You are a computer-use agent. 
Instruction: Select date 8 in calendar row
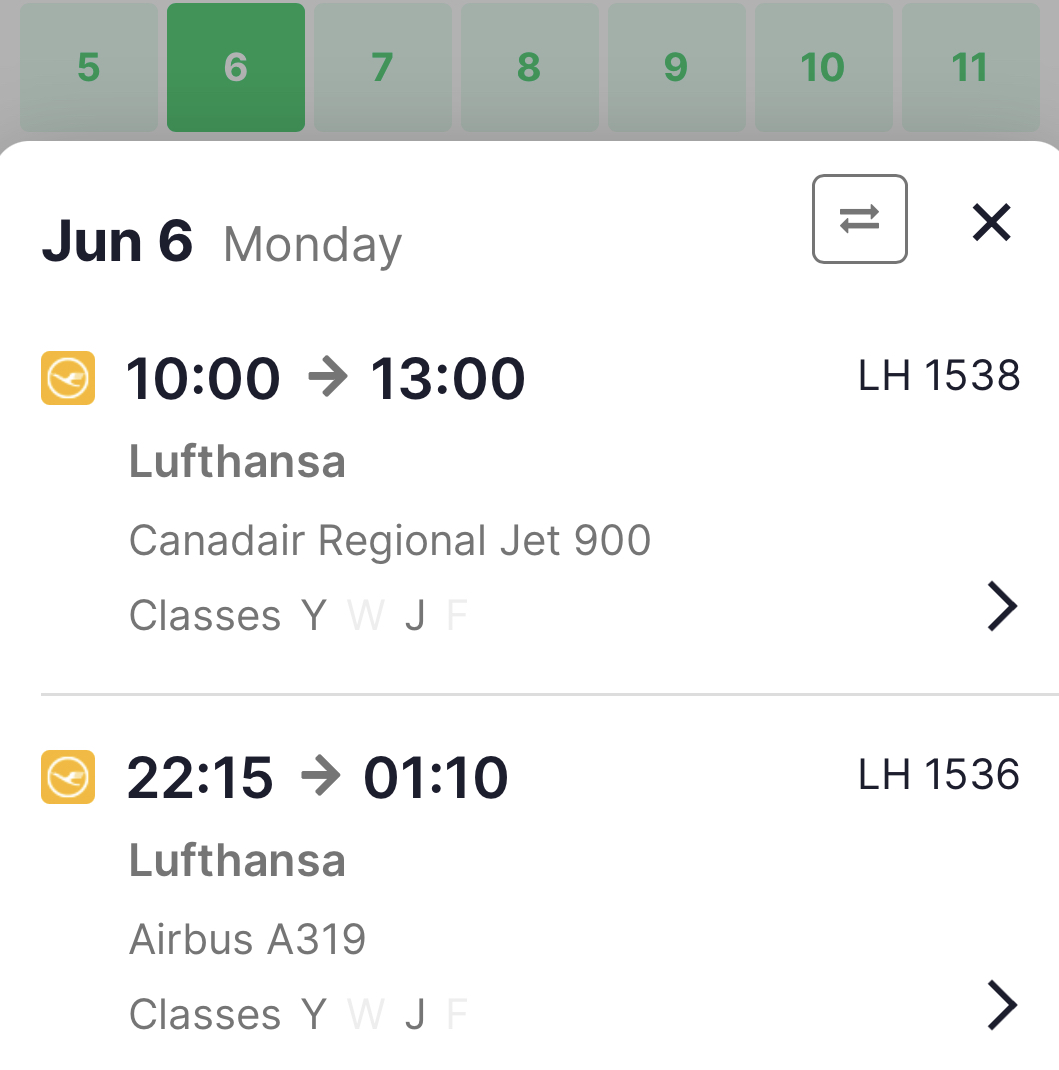(x=529, y=68)
